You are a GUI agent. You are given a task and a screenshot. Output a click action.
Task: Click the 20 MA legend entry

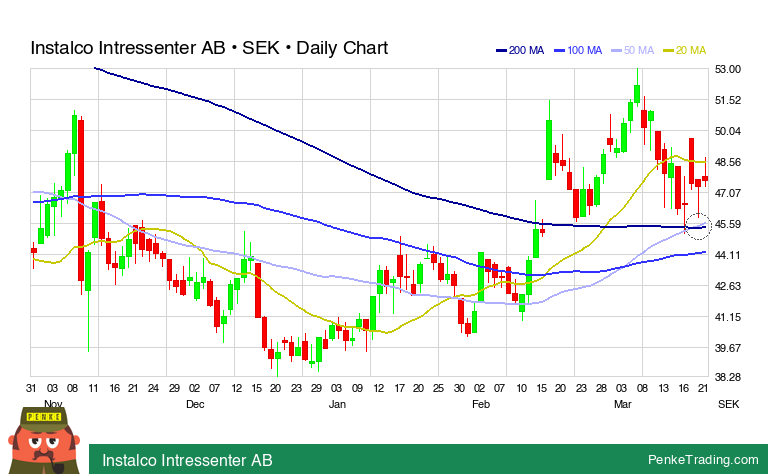click(x=685, y=50)
